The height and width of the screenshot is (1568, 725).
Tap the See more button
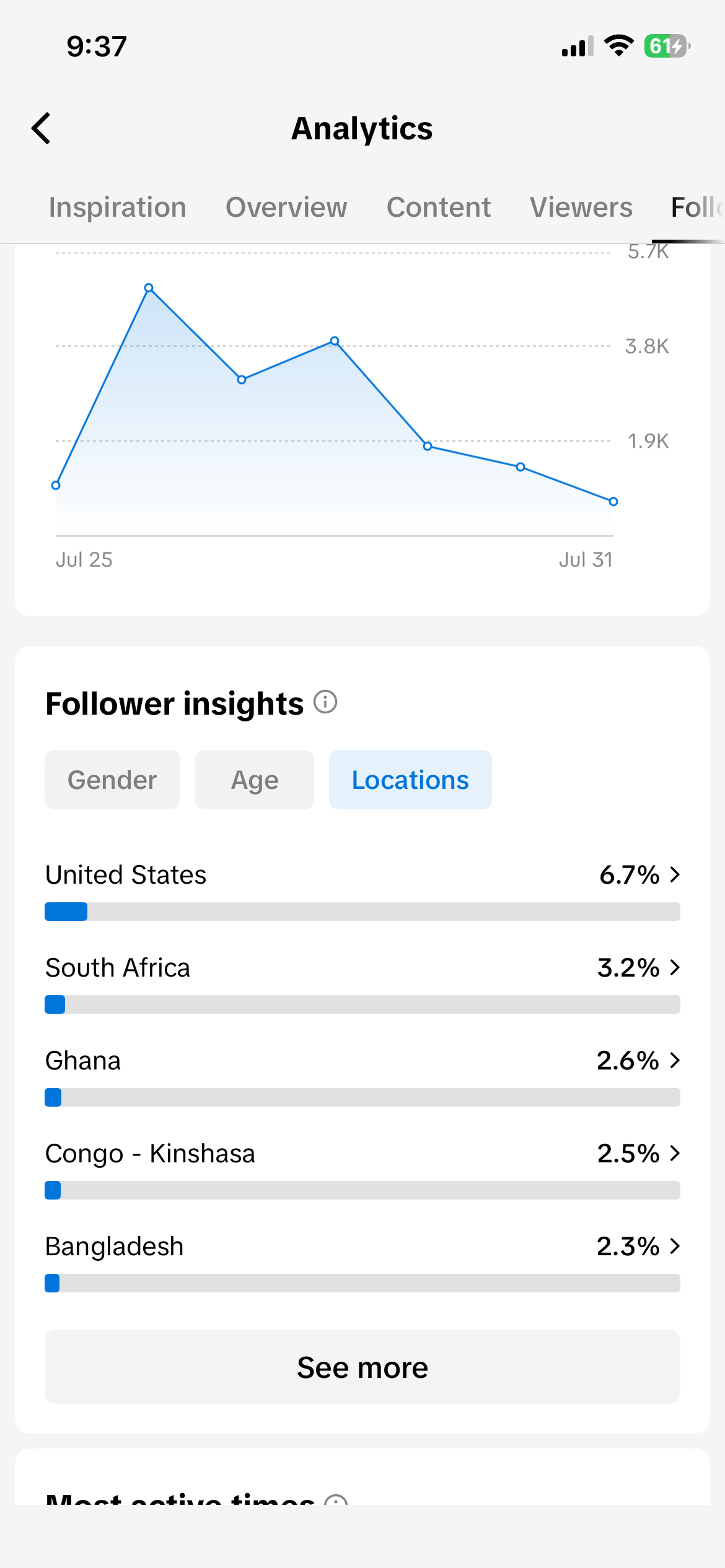pos(362,1367)
